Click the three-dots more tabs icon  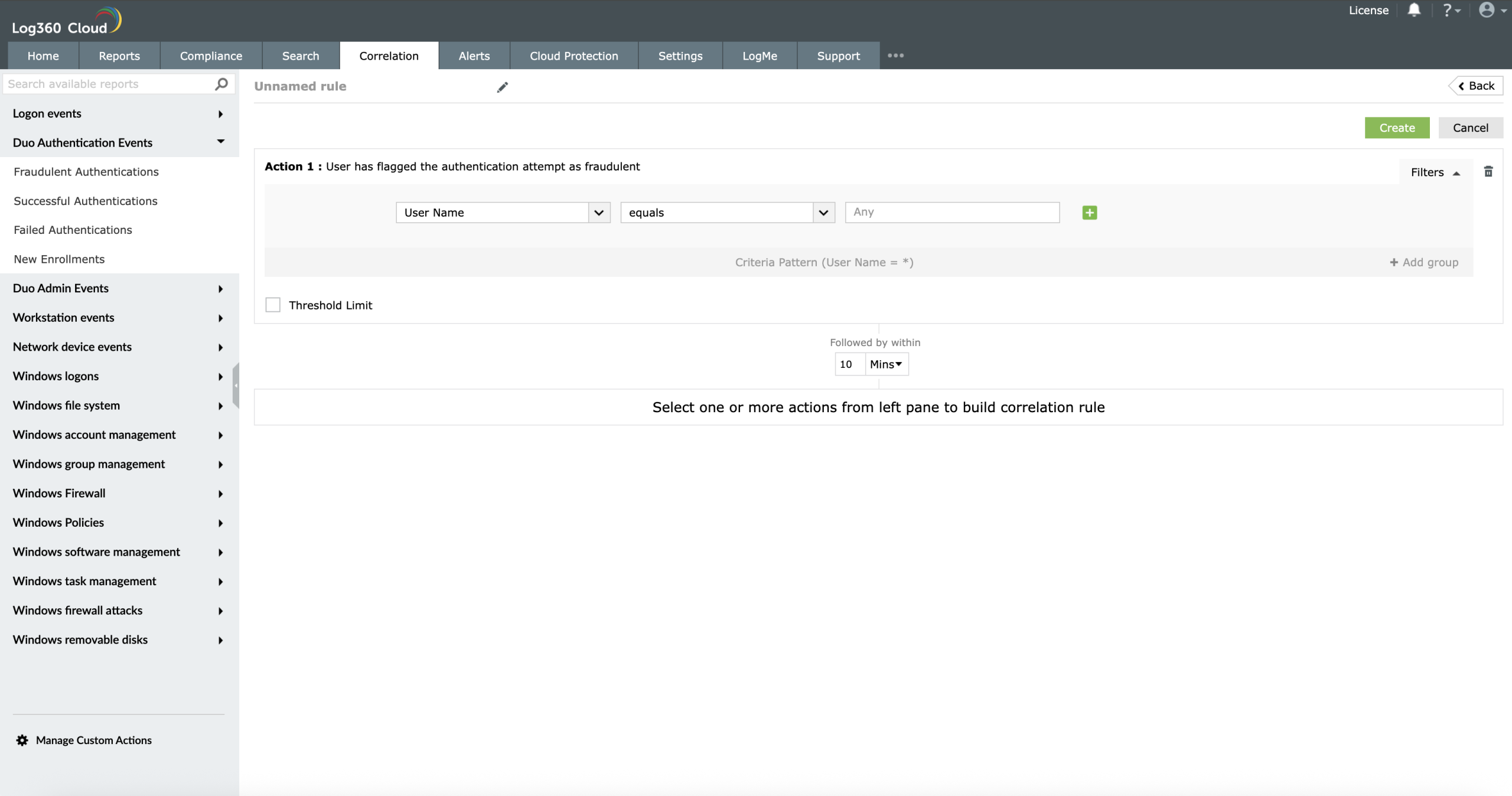895,56
